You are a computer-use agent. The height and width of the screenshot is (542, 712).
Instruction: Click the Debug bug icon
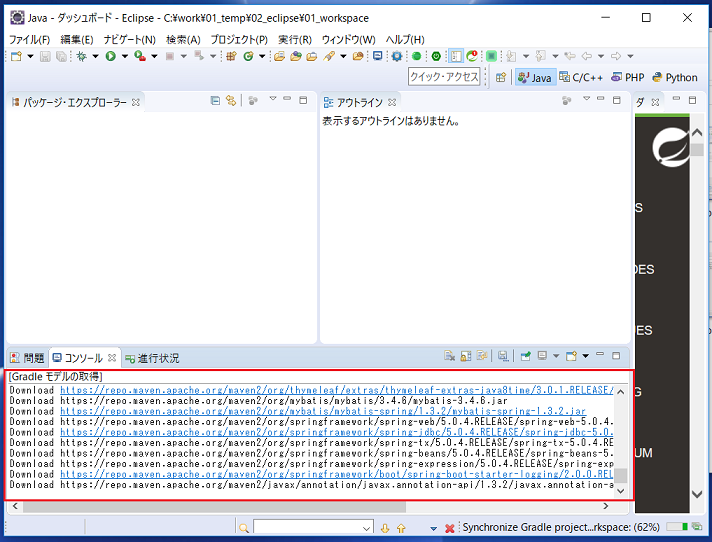pyautogui.click(x=82, y=56)
